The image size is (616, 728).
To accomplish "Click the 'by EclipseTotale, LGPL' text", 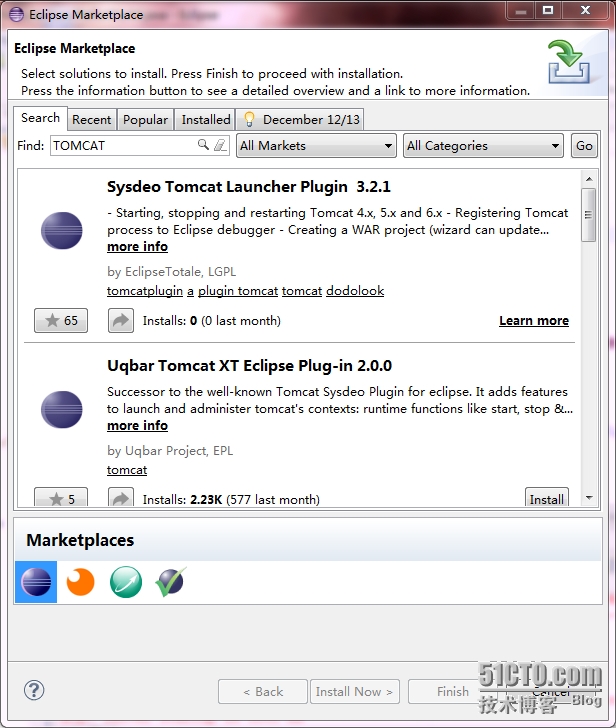I will [172, 272].
